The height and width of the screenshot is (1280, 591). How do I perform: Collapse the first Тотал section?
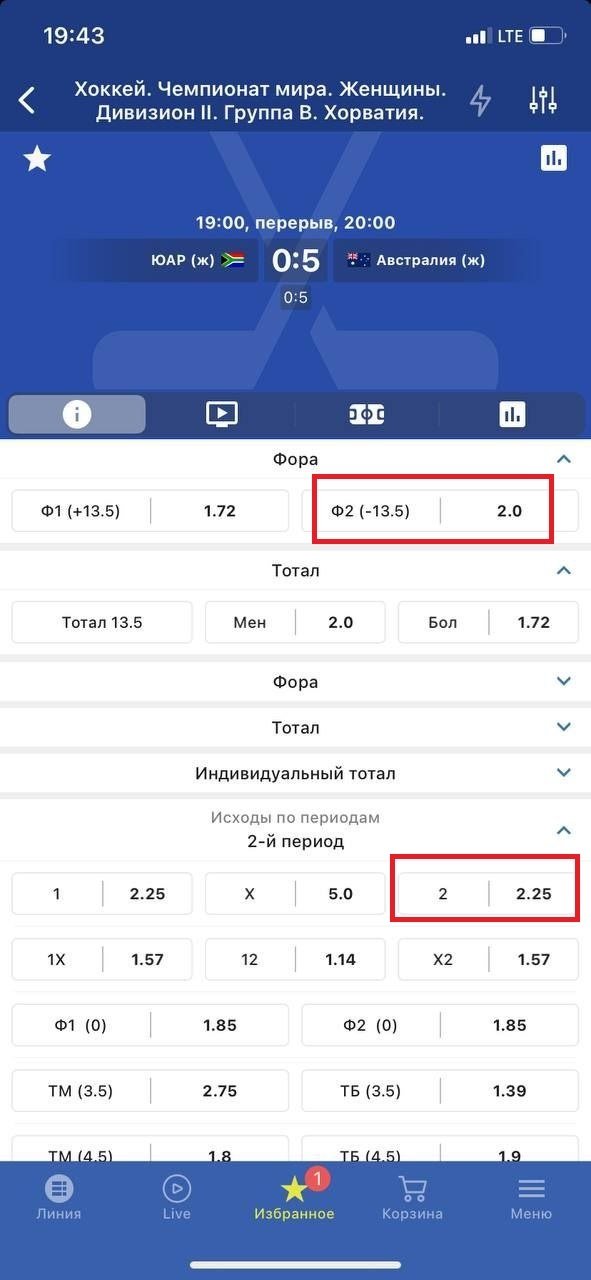tap(564, 570)
